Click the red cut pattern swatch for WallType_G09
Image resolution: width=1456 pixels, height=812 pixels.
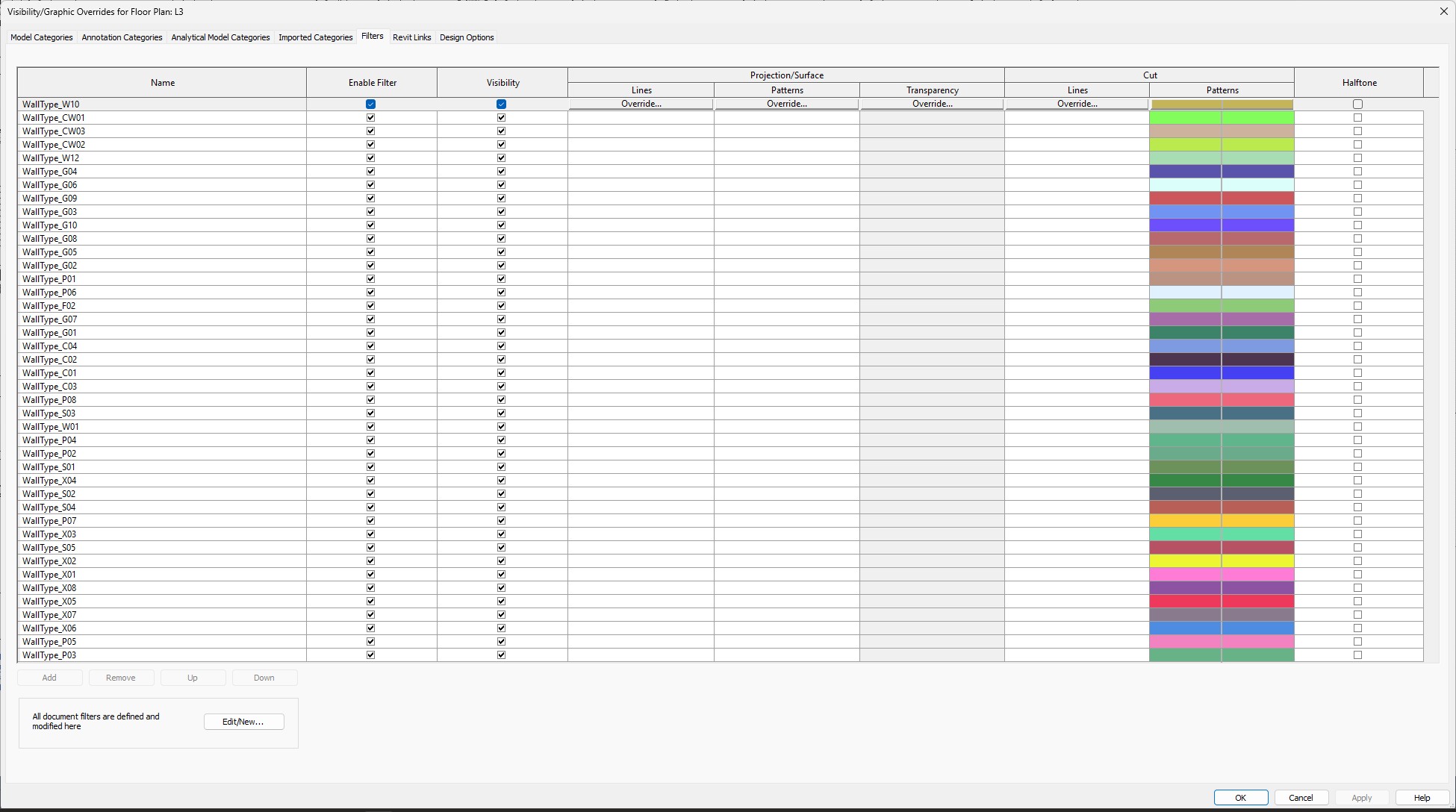(x=1222, y=199)
